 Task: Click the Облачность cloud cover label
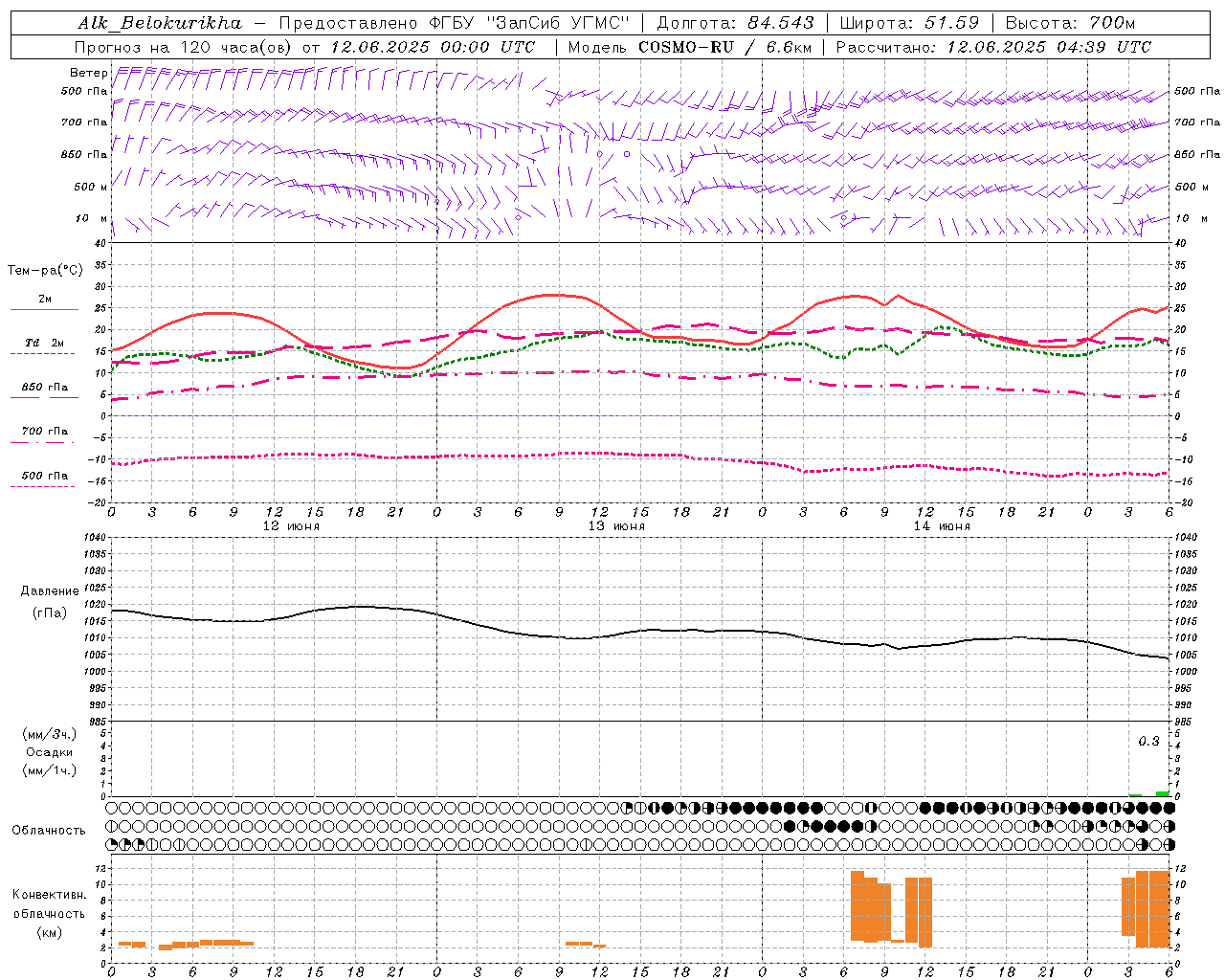(x=49, y=830)
